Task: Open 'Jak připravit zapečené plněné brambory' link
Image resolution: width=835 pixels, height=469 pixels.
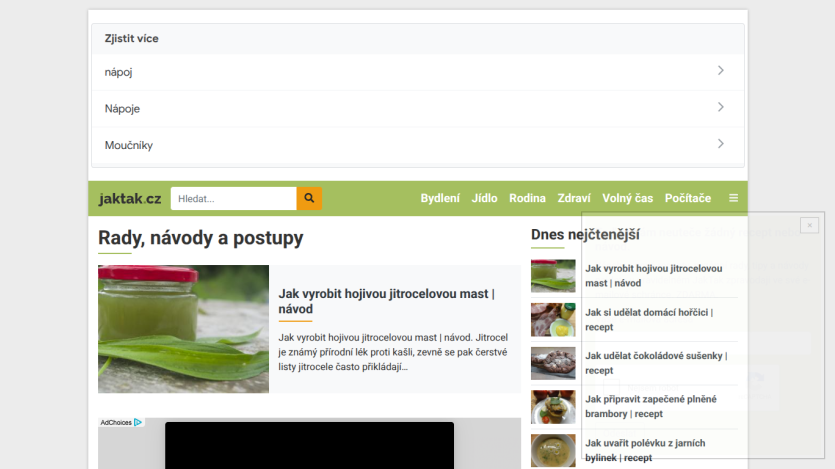Action: click(x=651, y=406)
